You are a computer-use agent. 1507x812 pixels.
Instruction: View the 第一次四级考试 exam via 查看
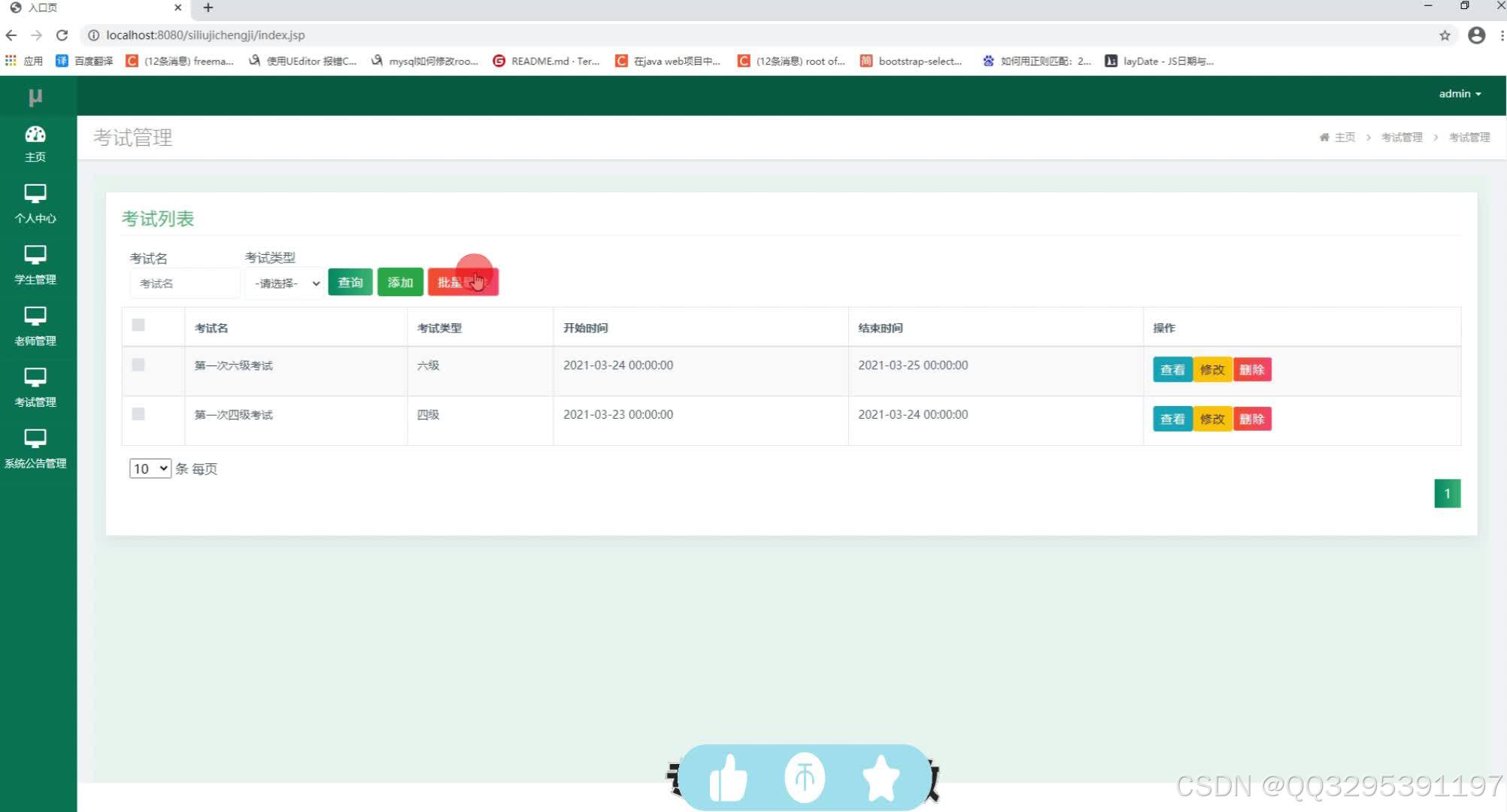[x=1172, y=419]
